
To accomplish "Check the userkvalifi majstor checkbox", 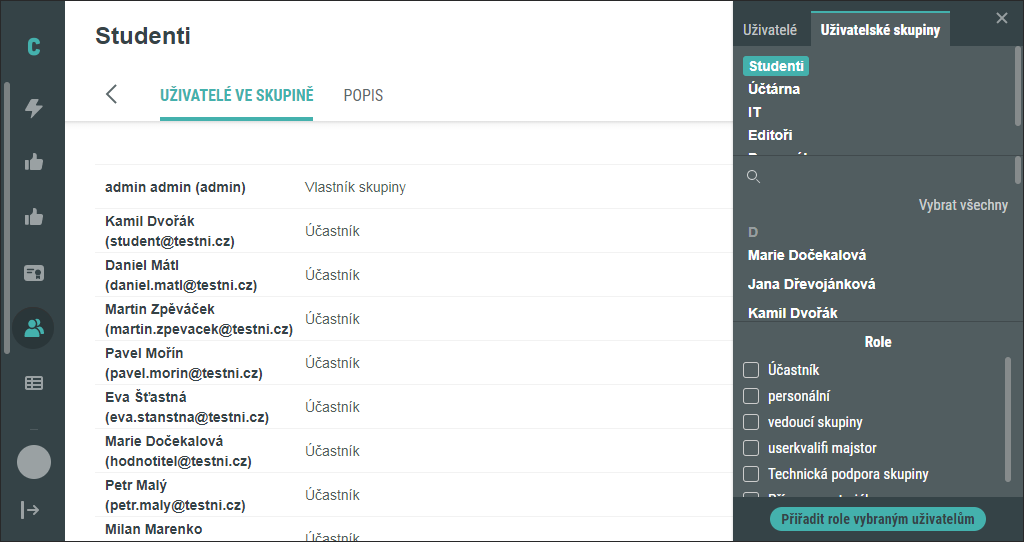I will (x=751, y=448).
